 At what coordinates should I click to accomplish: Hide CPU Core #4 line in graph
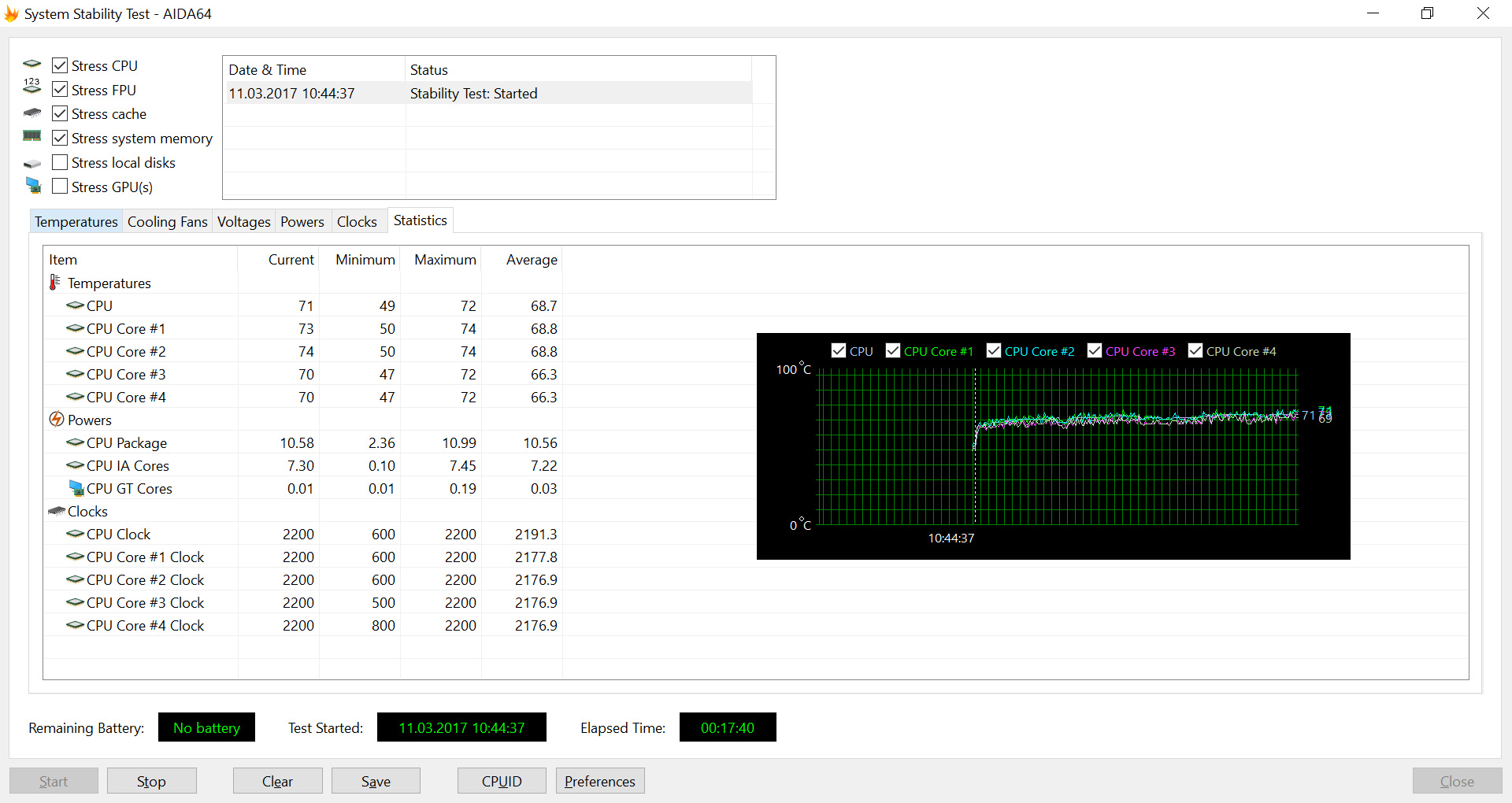click(x=1195, y=350)
